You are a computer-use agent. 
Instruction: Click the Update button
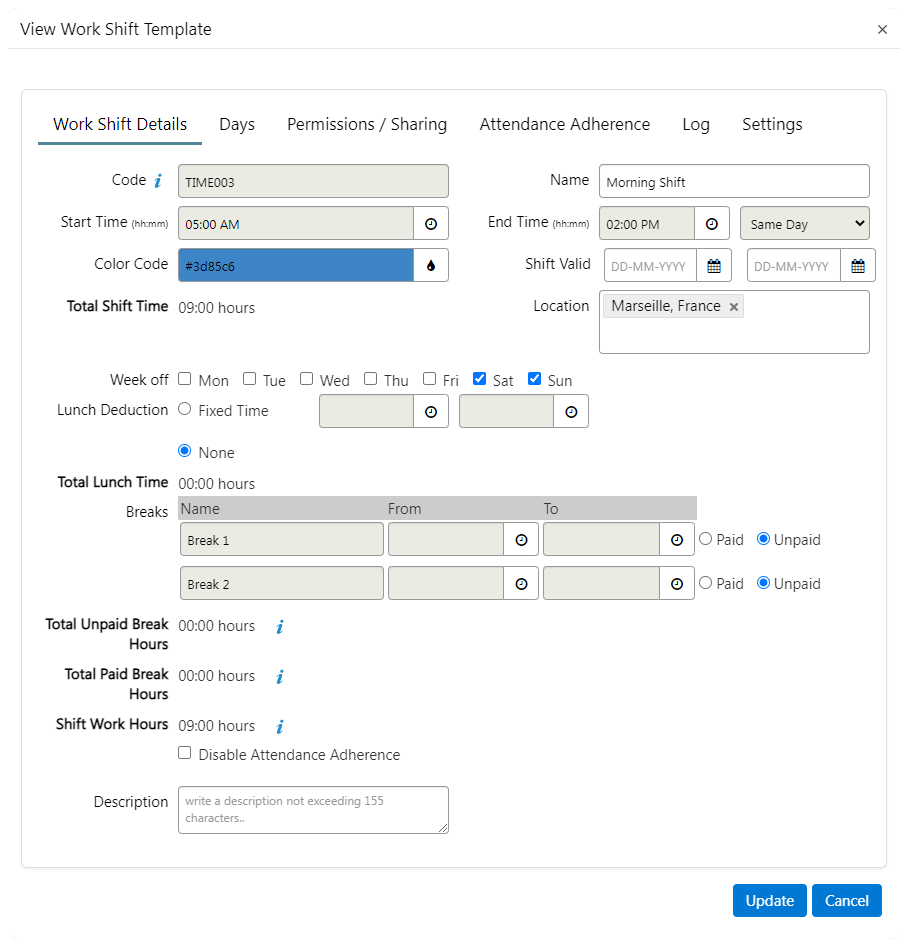[x=769, y=900]
